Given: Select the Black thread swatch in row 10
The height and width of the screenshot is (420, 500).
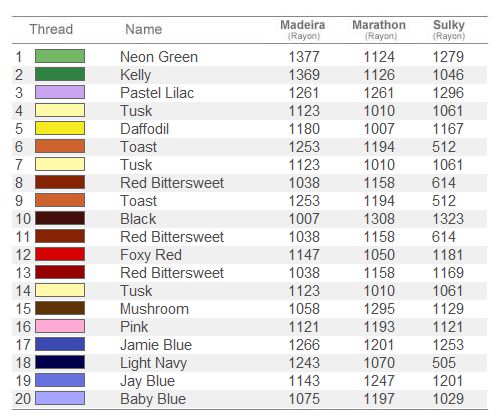Looking at the screenshot, I should pyautogui.click(x=60, y=218).
